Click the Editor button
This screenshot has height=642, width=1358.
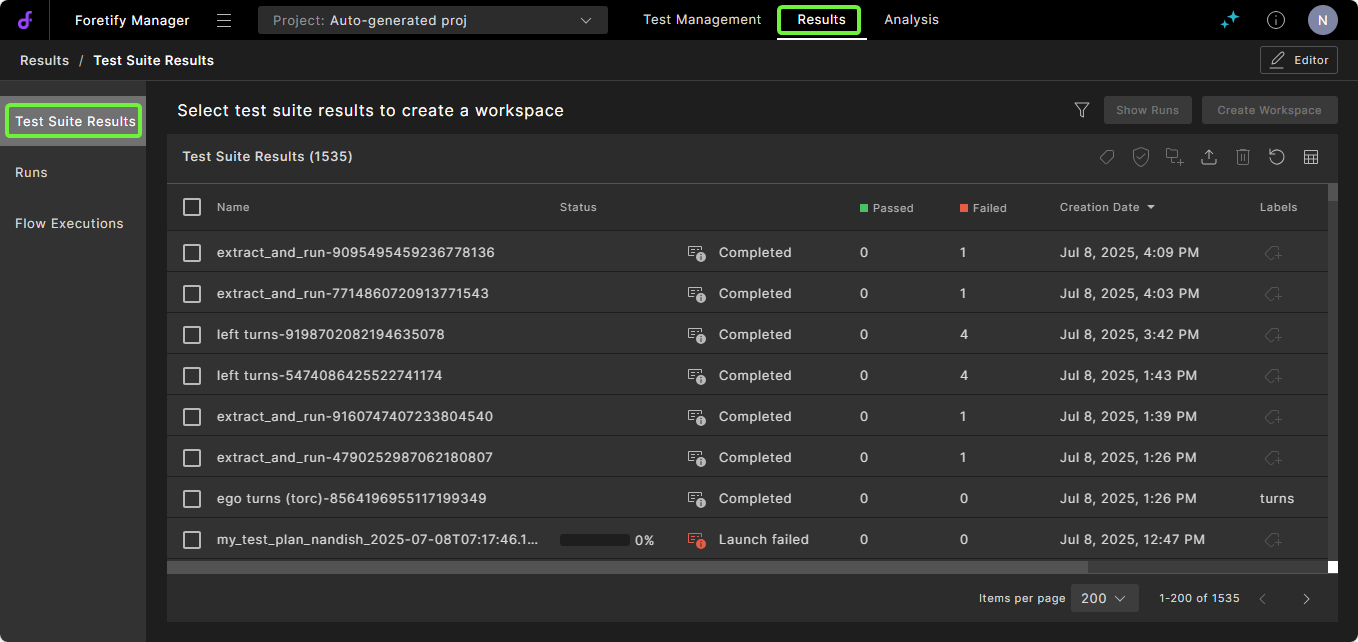tap(1298, 60)
